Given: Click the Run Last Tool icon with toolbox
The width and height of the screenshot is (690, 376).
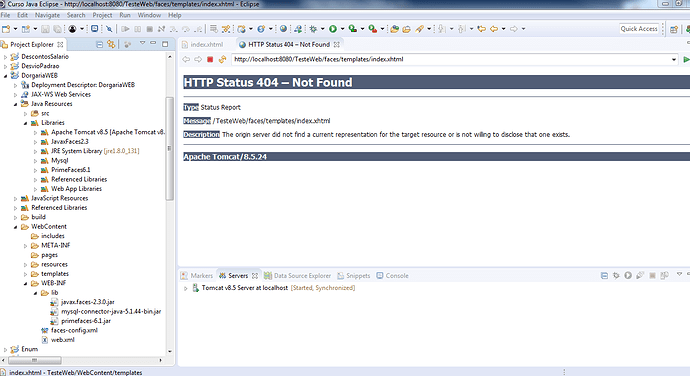Looking at the screenshot, I should (x=373, y=29).
